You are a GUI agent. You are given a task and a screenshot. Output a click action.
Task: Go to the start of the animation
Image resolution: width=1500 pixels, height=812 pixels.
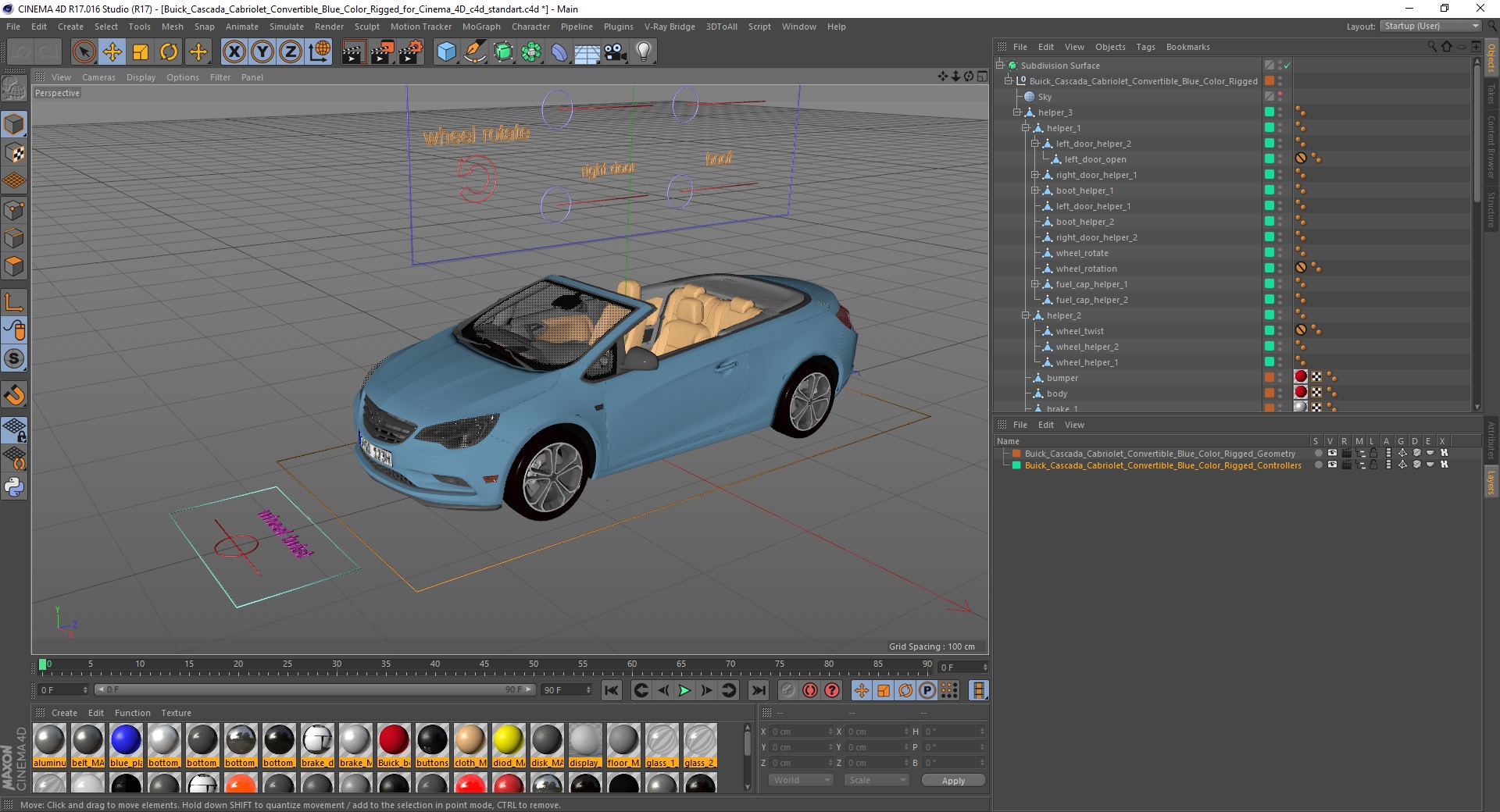612,690
